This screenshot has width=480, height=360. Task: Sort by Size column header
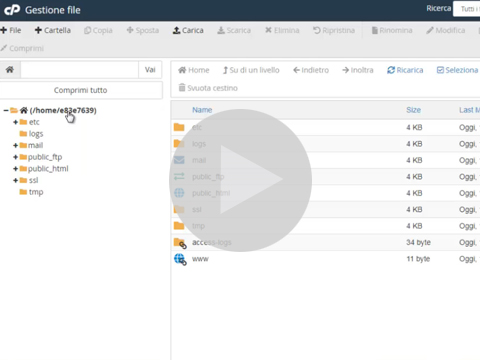click(x=413, y=110)
